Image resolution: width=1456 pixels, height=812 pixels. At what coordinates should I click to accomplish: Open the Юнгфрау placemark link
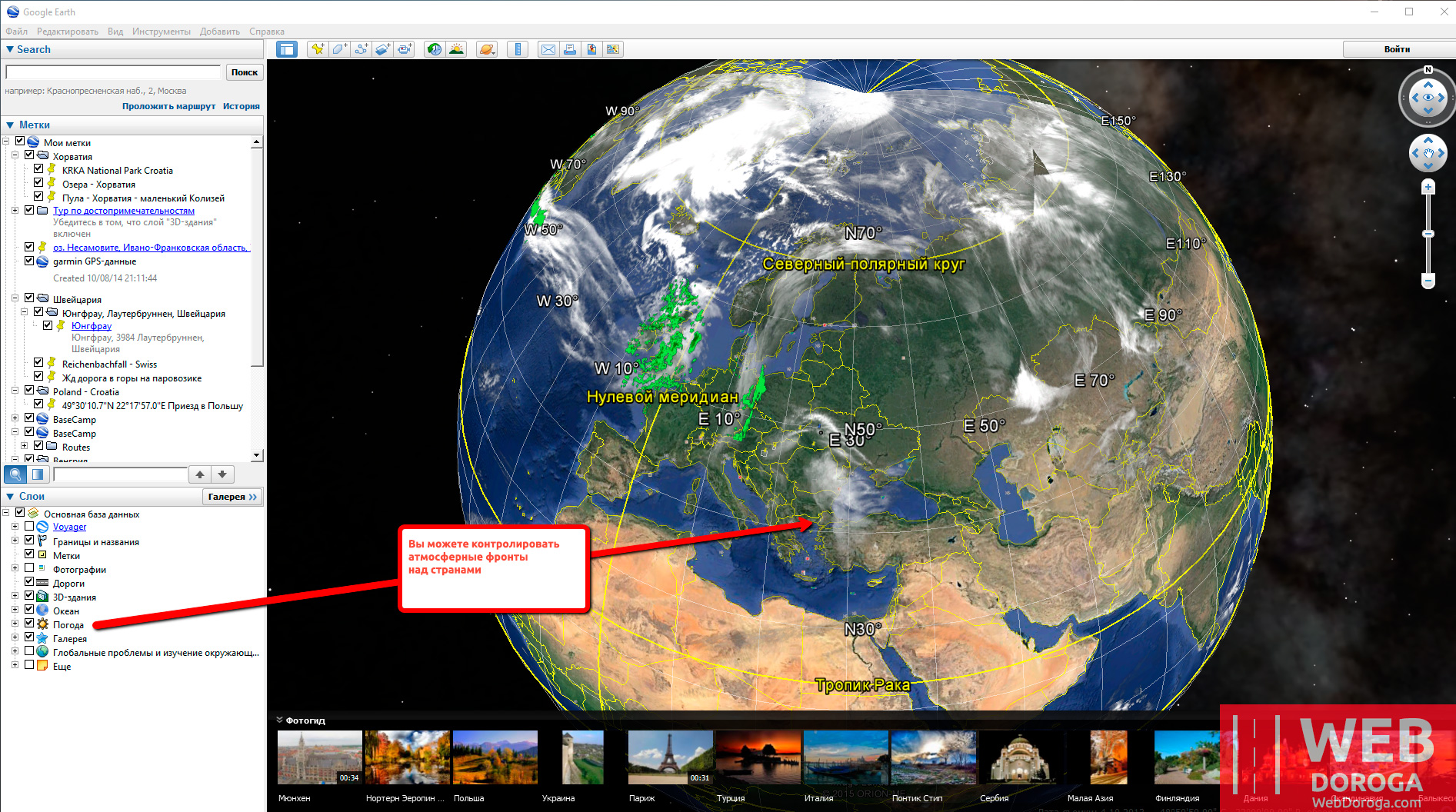(x=92, y=326)
